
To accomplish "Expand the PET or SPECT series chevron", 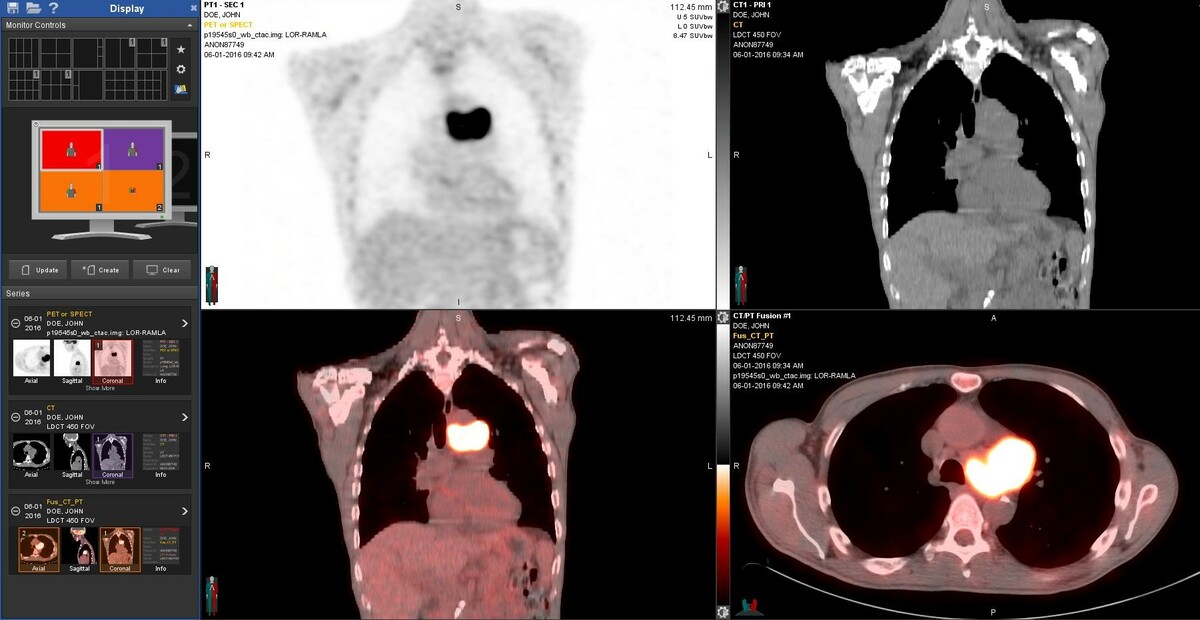I will pyautogui.click(x=185, y=323).
